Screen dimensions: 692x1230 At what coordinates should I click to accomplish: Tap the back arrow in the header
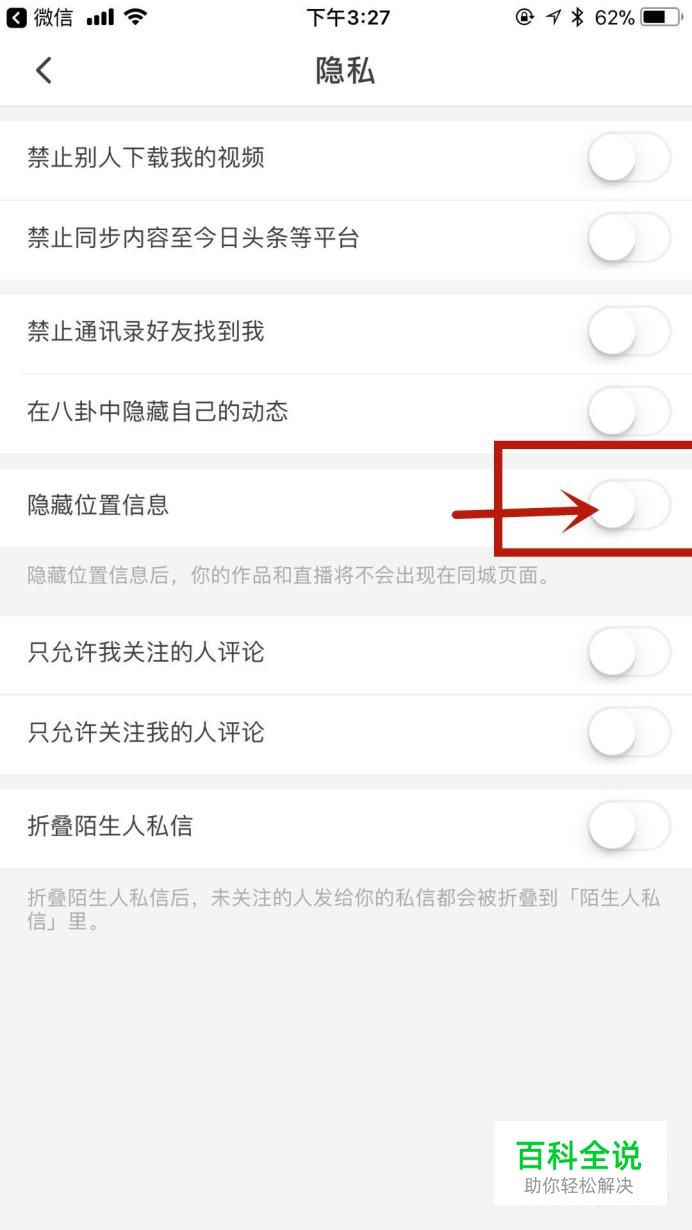coord(43,70)
